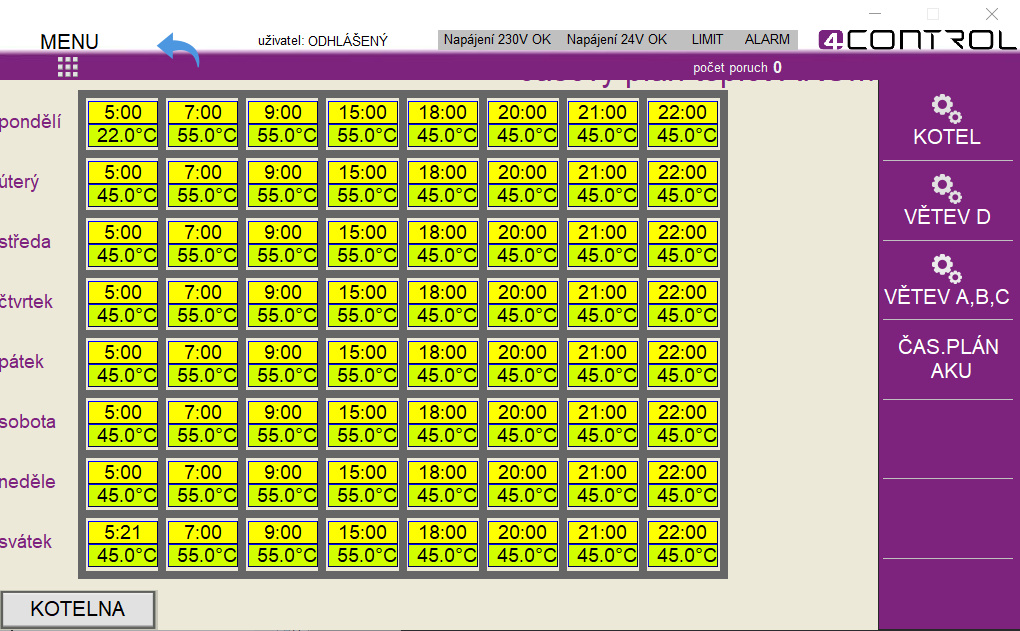Screen dimensions: 1020x631
Task: Edit neděle 5:00 time field
Action: click(x=123, y=472)
